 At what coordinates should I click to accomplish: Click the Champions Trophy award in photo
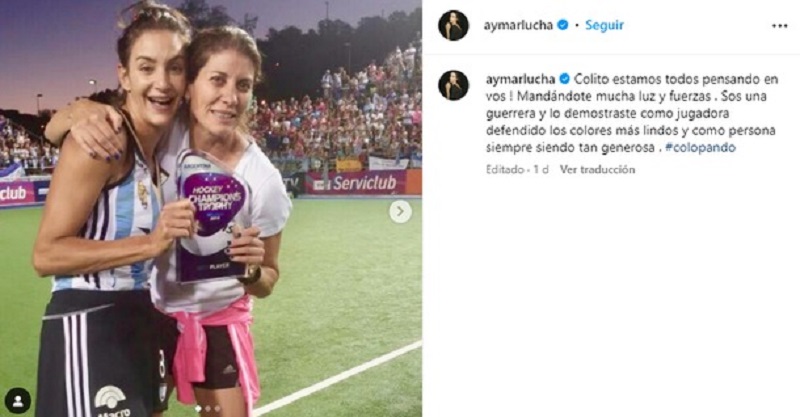point(211,216)
